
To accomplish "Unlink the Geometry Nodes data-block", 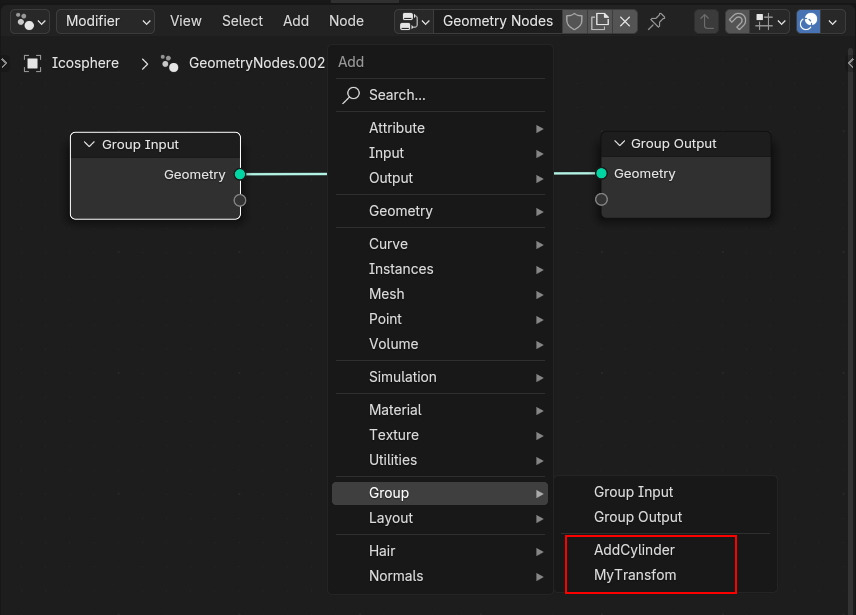I will point(625,22).
